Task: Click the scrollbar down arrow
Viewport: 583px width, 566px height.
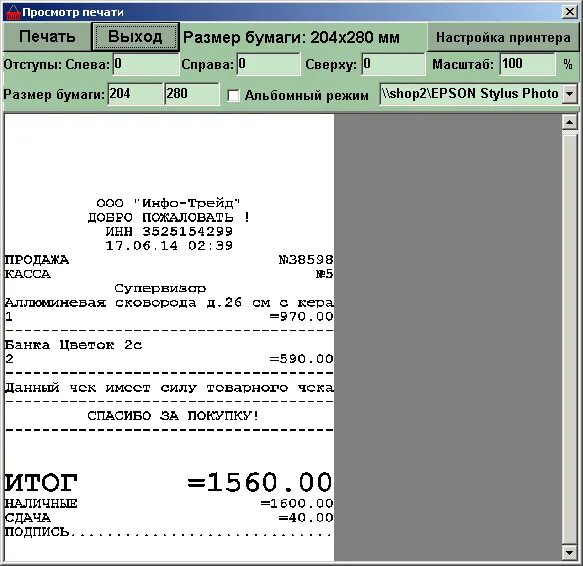Action: [x=570, y=553]
